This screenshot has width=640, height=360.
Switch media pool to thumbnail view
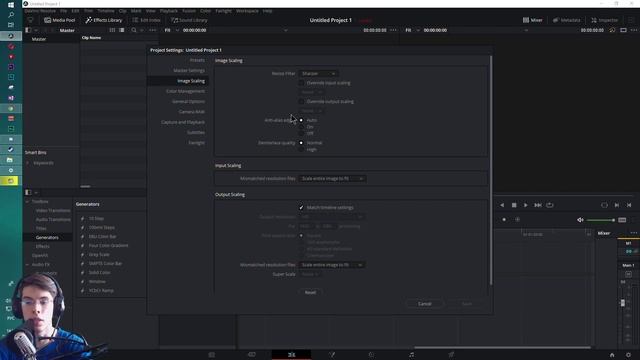112,30
